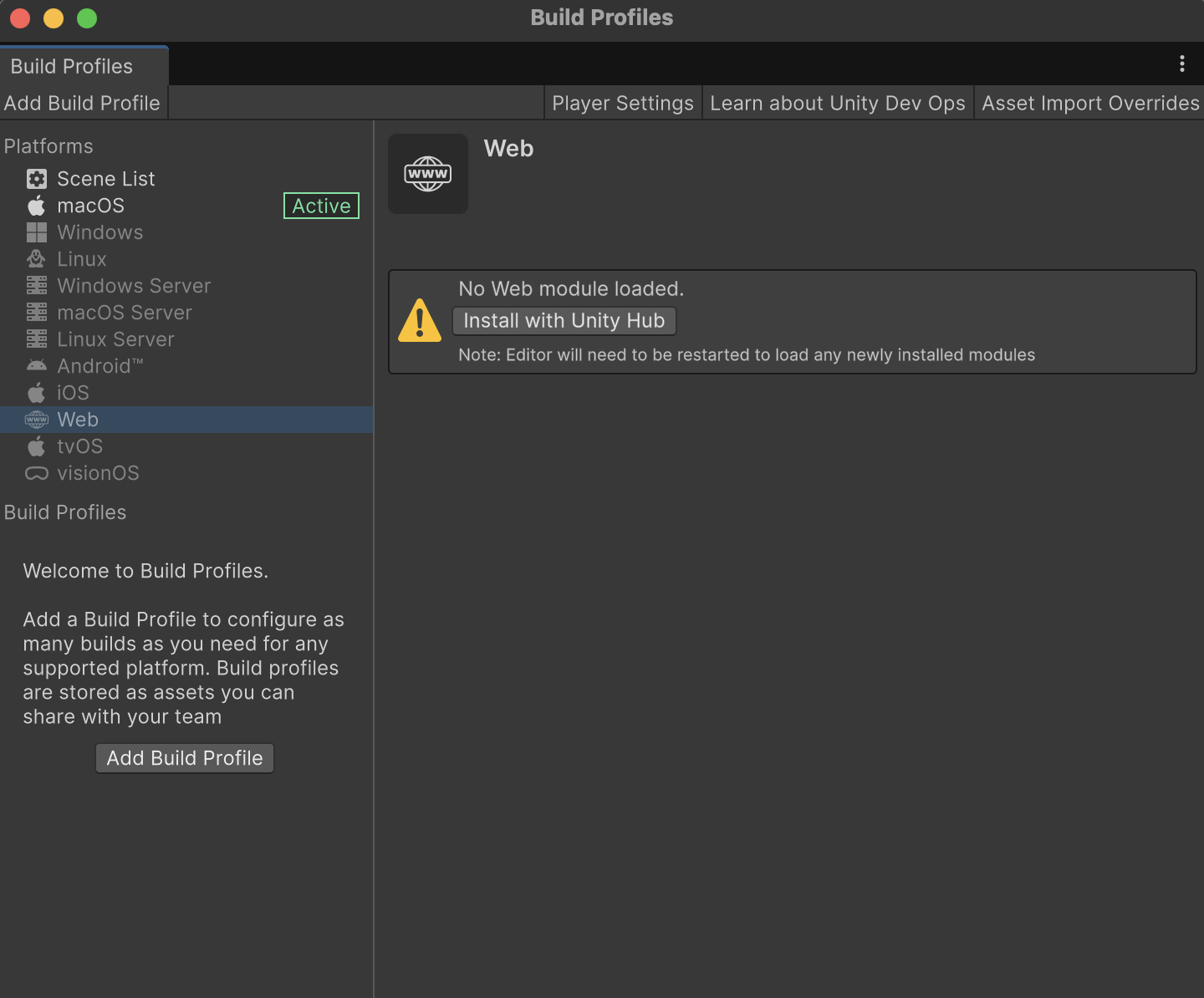
Task: Click the large WWW Web platform icon
Action: click(x=428, y=174)
